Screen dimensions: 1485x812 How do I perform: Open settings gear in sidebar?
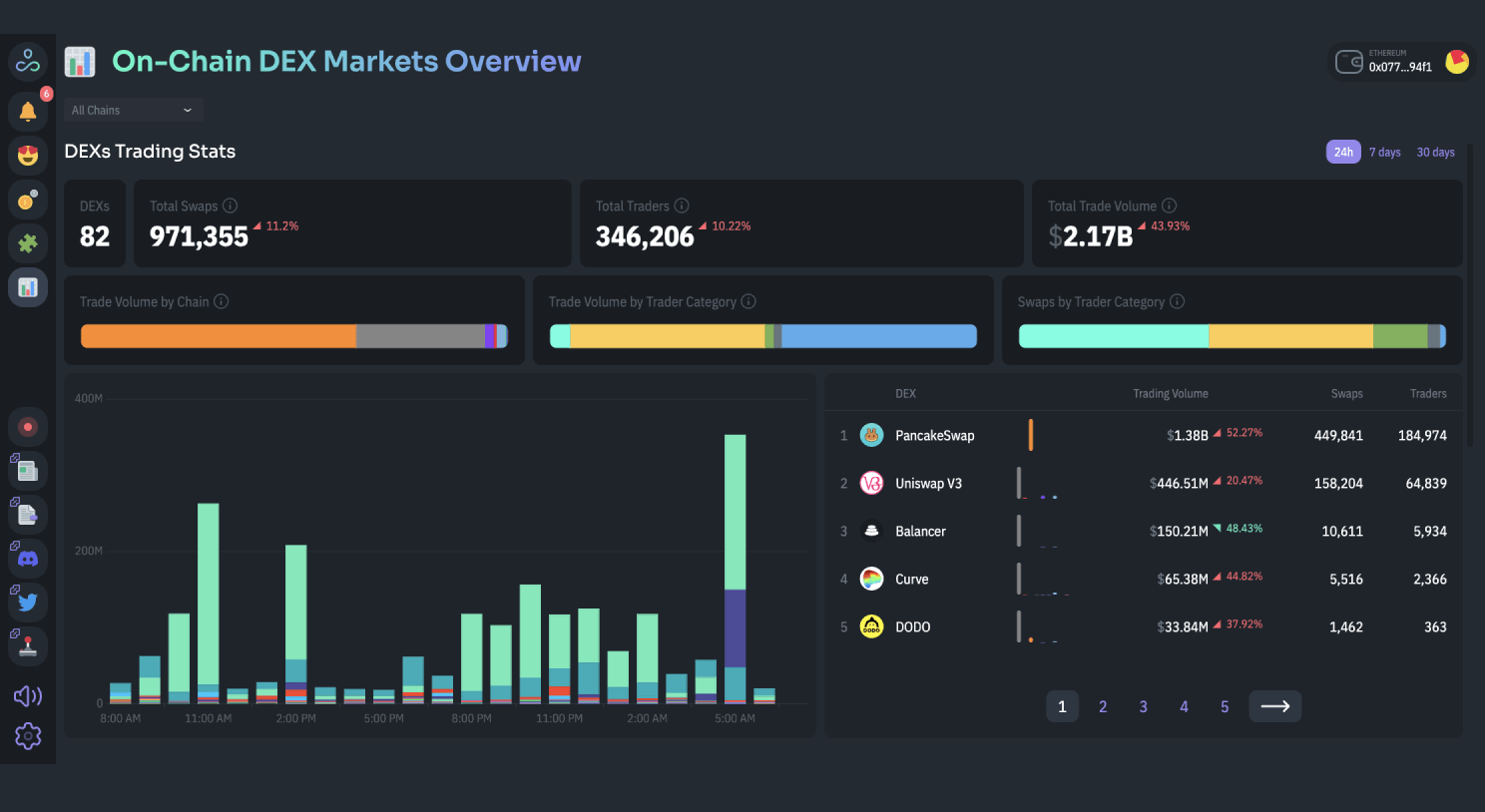coord(28,736)
